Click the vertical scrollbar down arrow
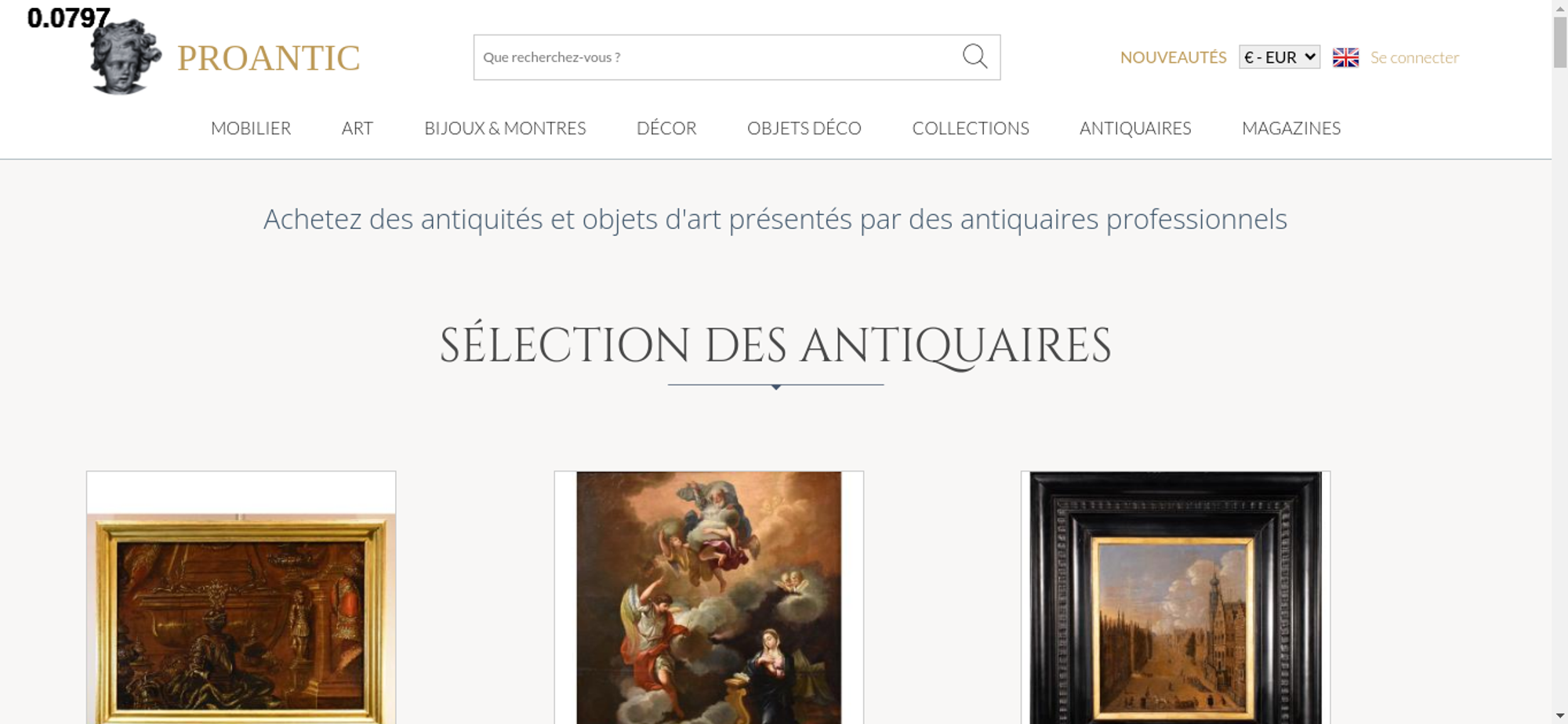 (1559, 715)
